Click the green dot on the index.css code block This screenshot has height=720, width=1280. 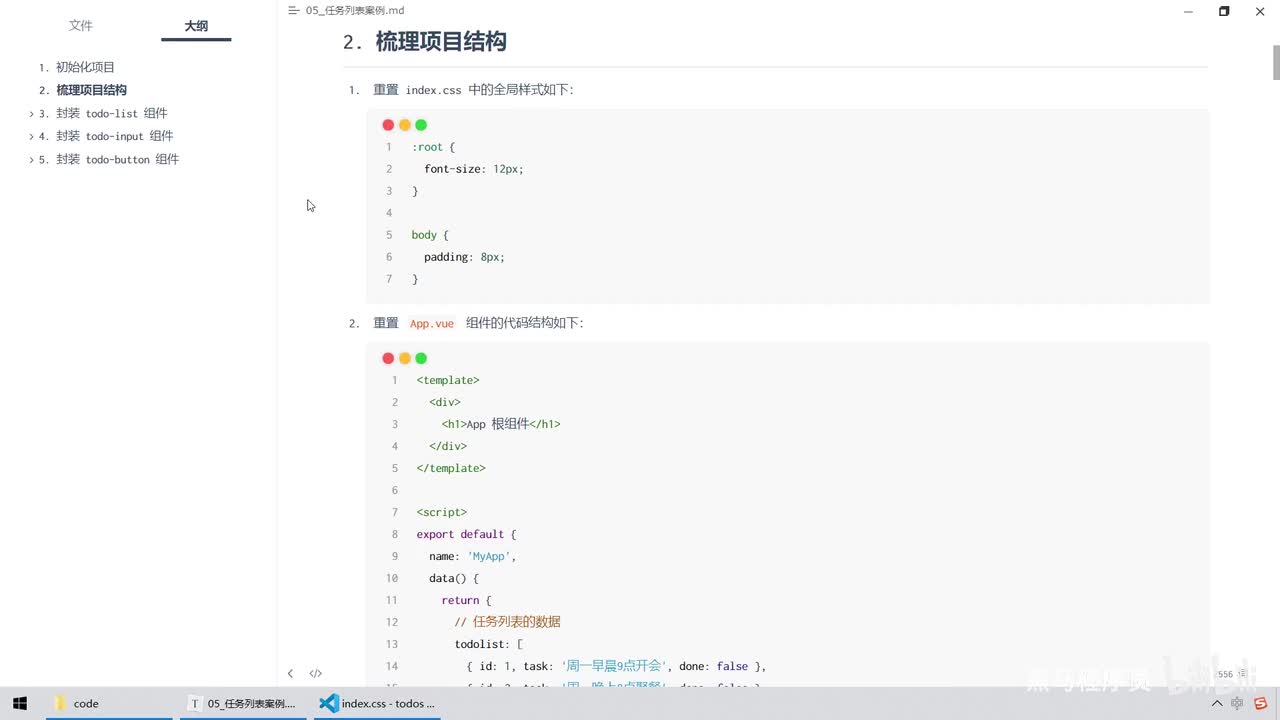(421, 125)
